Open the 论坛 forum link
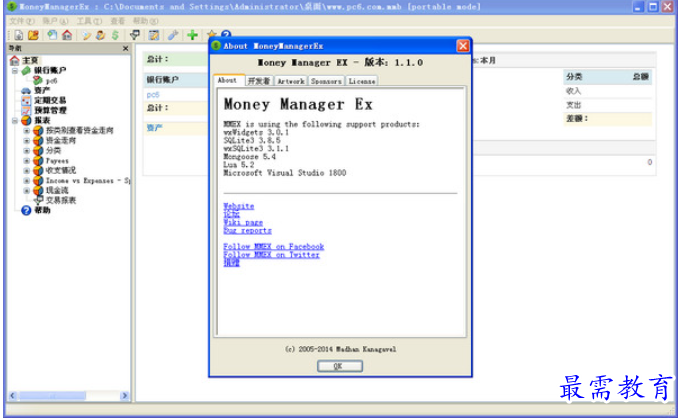 (x=231, y=214)
